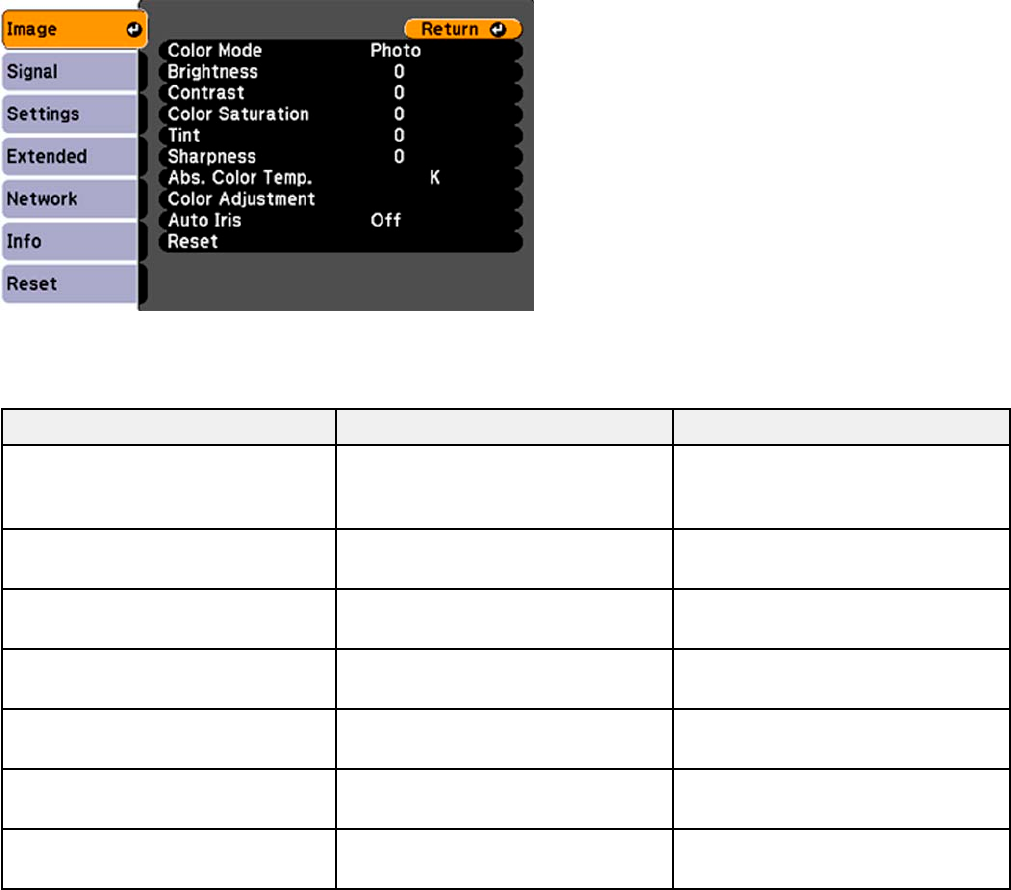
Task: Pick the Tint setting row
Action: (x=340, y=135)
